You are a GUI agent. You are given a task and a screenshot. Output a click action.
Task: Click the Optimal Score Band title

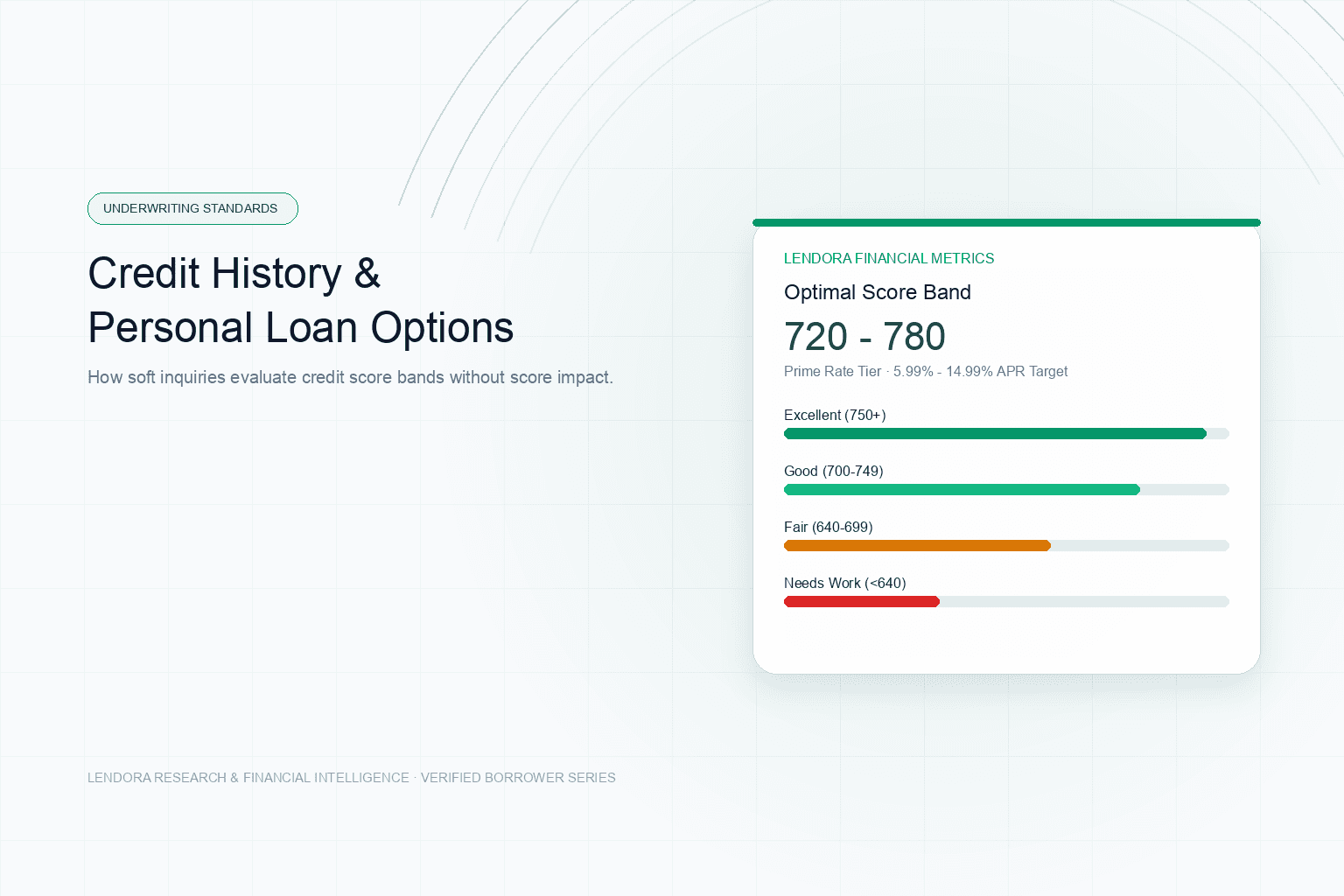[878, 292]
